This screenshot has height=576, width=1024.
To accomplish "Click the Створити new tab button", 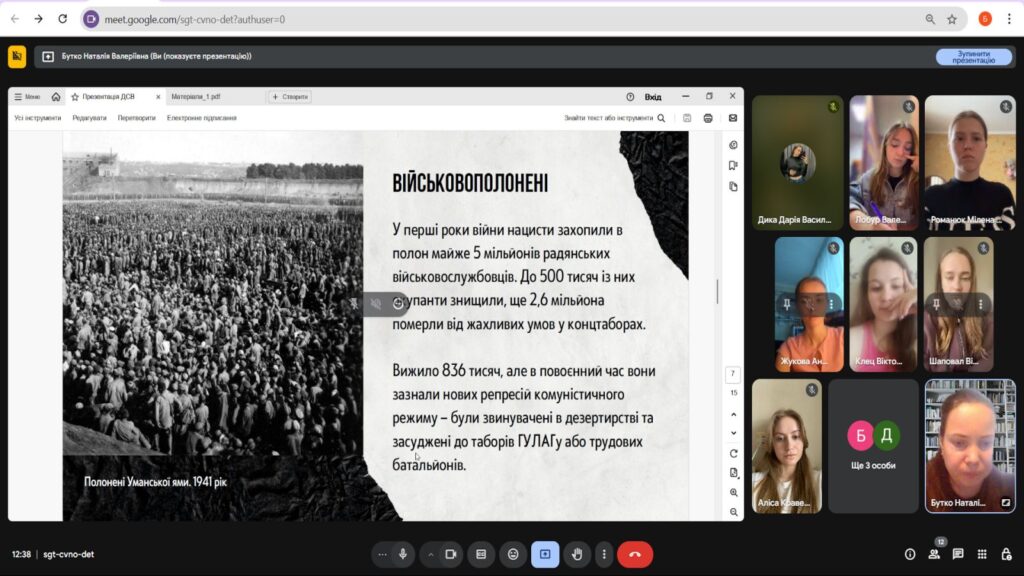I will 289,97.
